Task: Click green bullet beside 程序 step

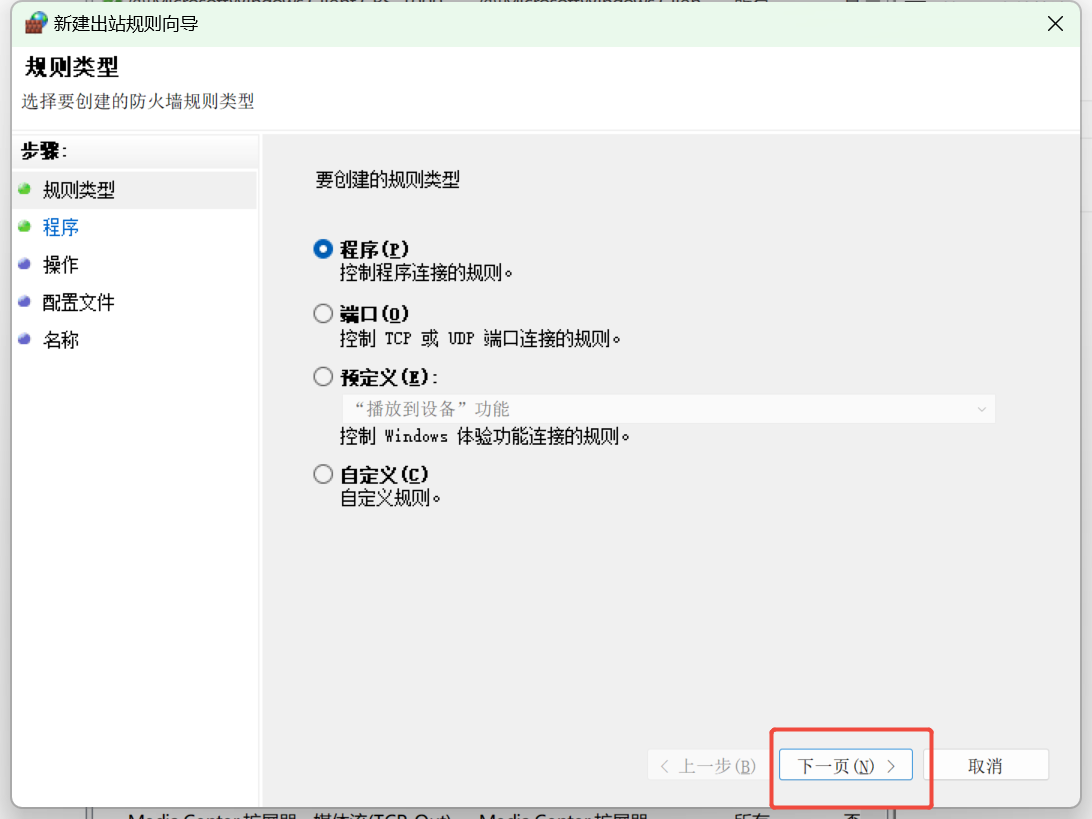Action: tap(24, 226)
